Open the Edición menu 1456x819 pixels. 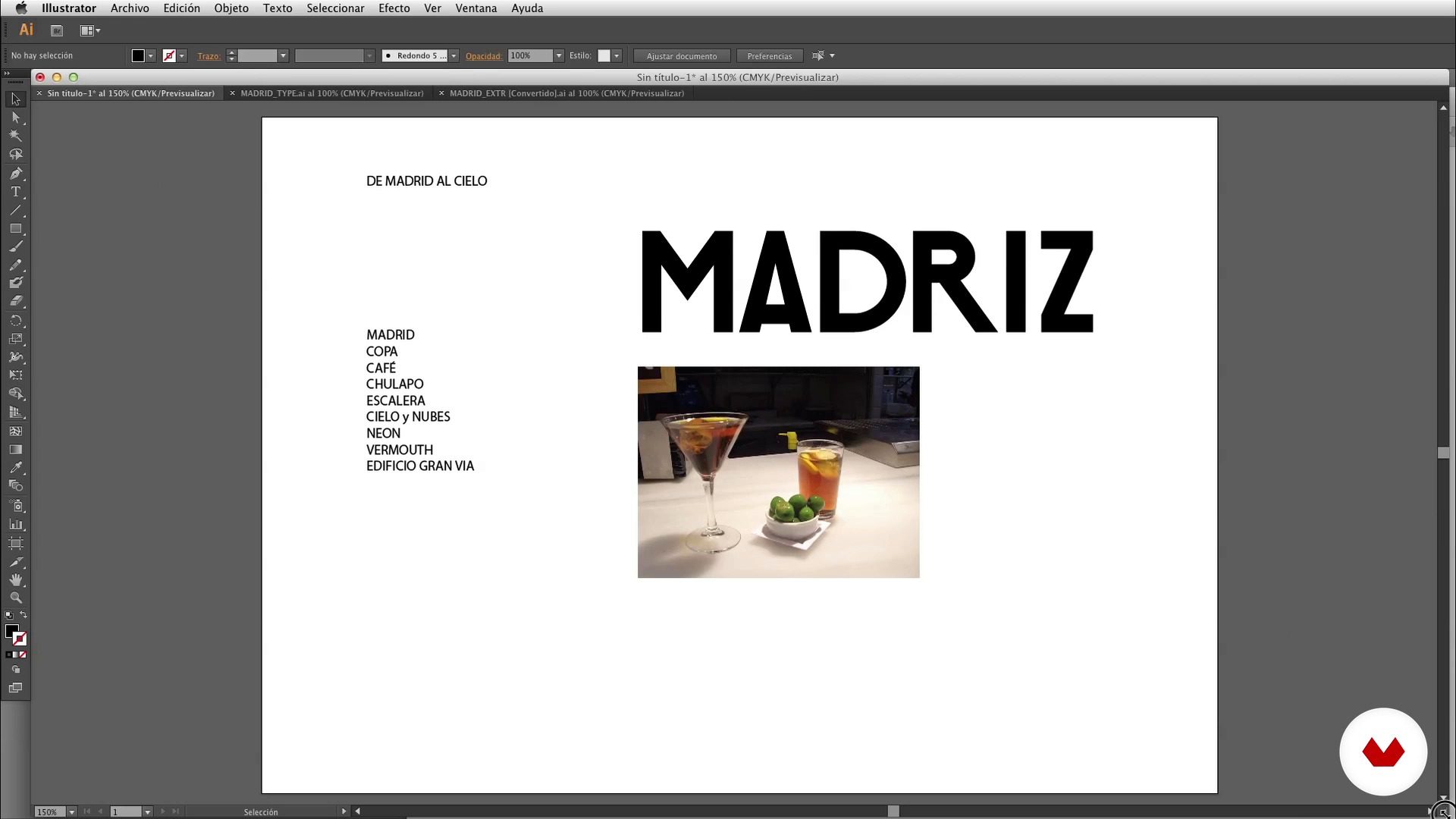182,8
